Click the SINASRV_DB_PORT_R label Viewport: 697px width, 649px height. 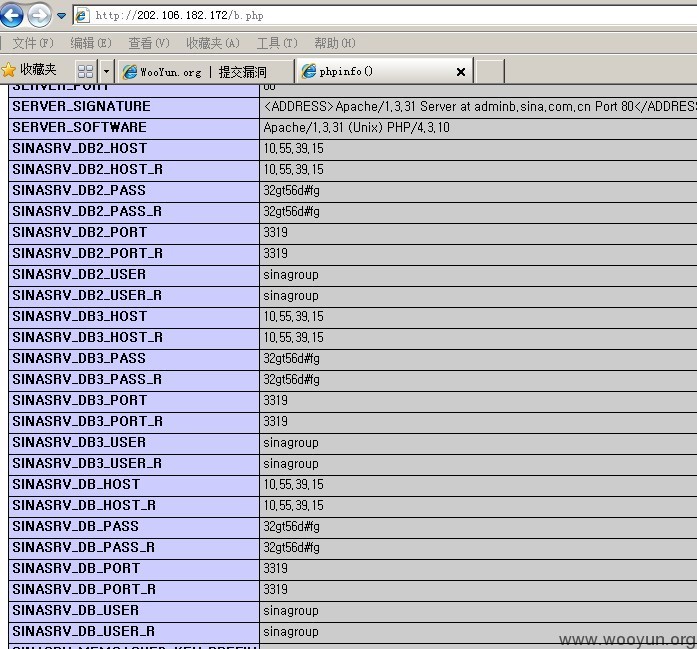click(84, 589)
